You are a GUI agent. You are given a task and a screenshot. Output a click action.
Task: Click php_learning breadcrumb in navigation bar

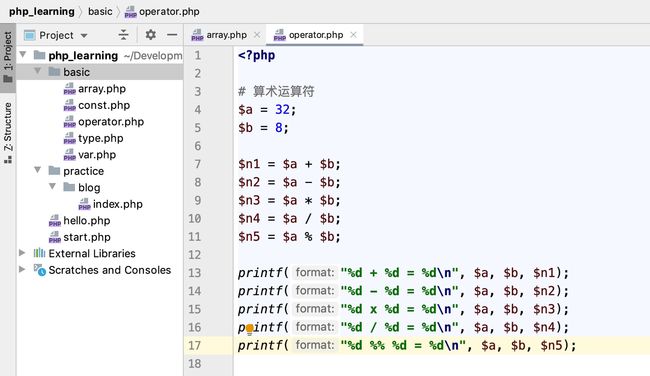(x=42, y=11)
